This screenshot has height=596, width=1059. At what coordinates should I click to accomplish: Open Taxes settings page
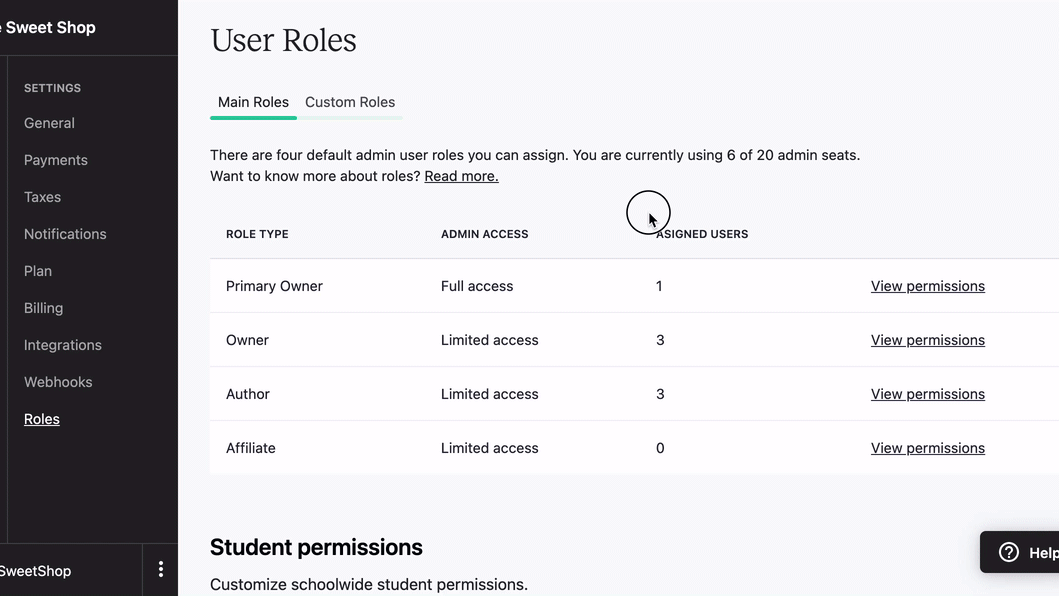click(x=42, y=197)
